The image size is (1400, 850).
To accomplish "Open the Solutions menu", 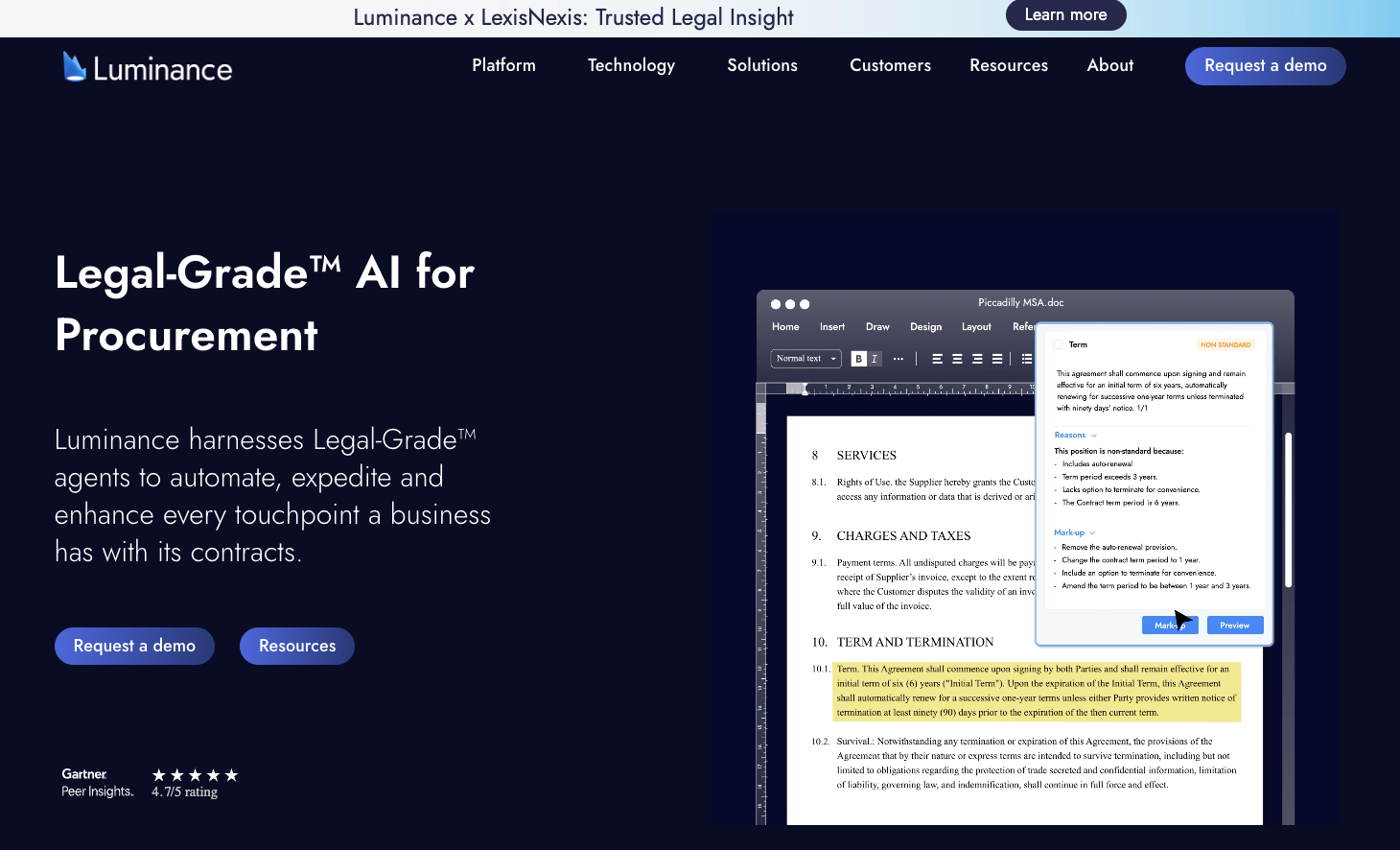I will 762,65.
